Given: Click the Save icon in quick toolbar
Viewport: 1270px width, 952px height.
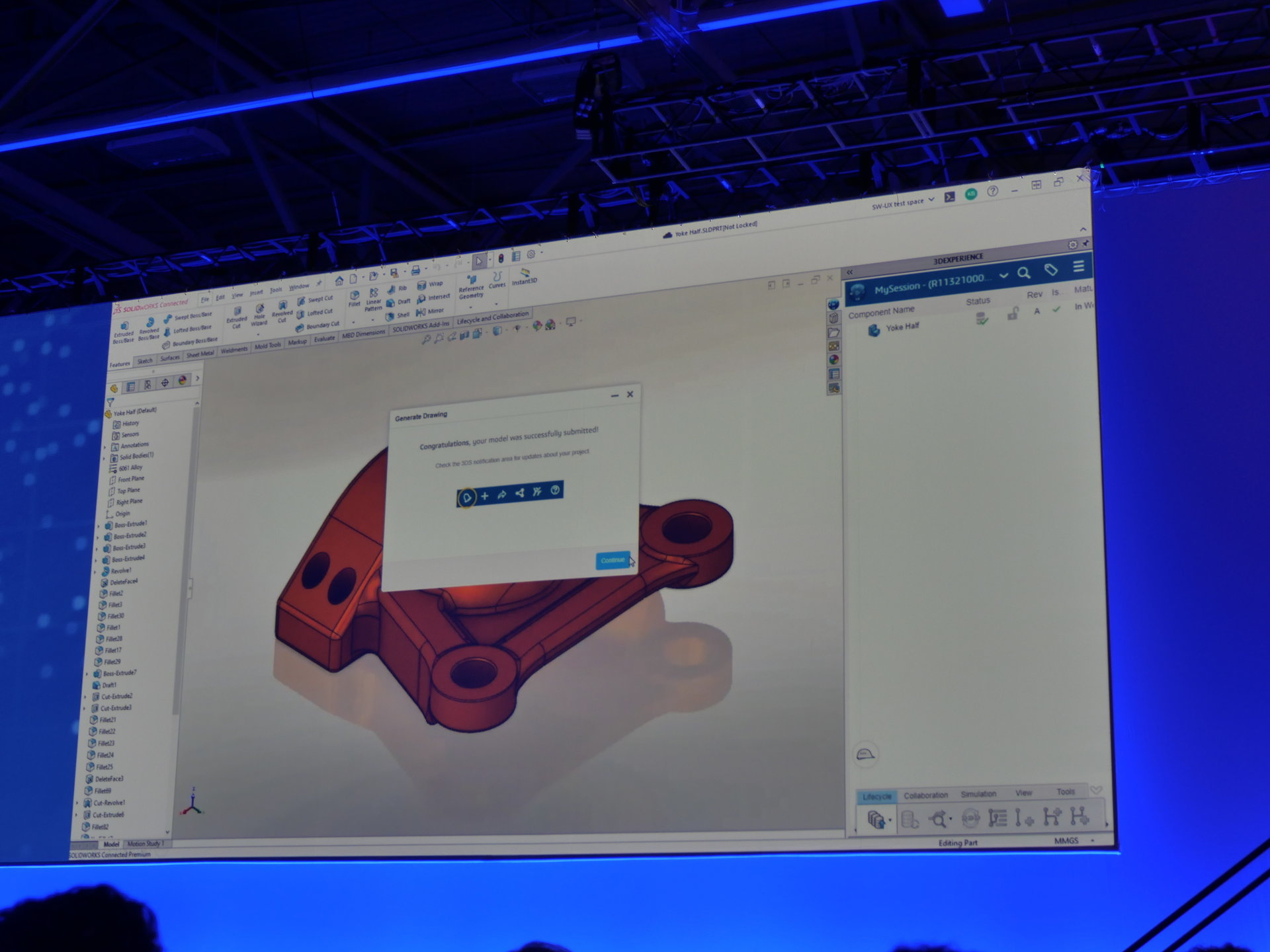Looking at the screenshot, I should tap(394, 273).
